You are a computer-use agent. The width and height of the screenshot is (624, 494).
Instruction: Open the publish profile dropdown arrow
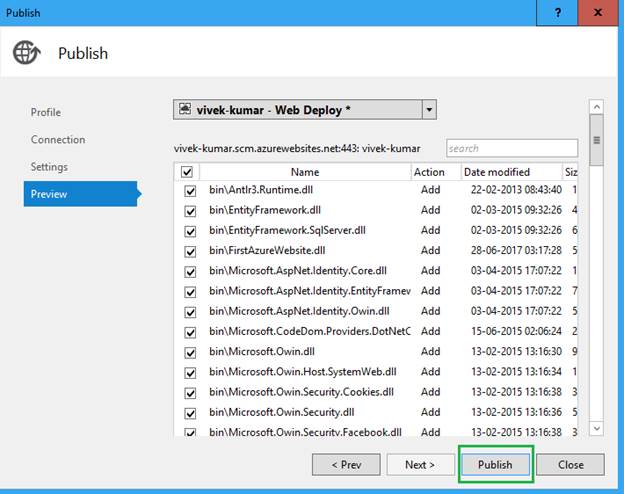click(429, 109)
